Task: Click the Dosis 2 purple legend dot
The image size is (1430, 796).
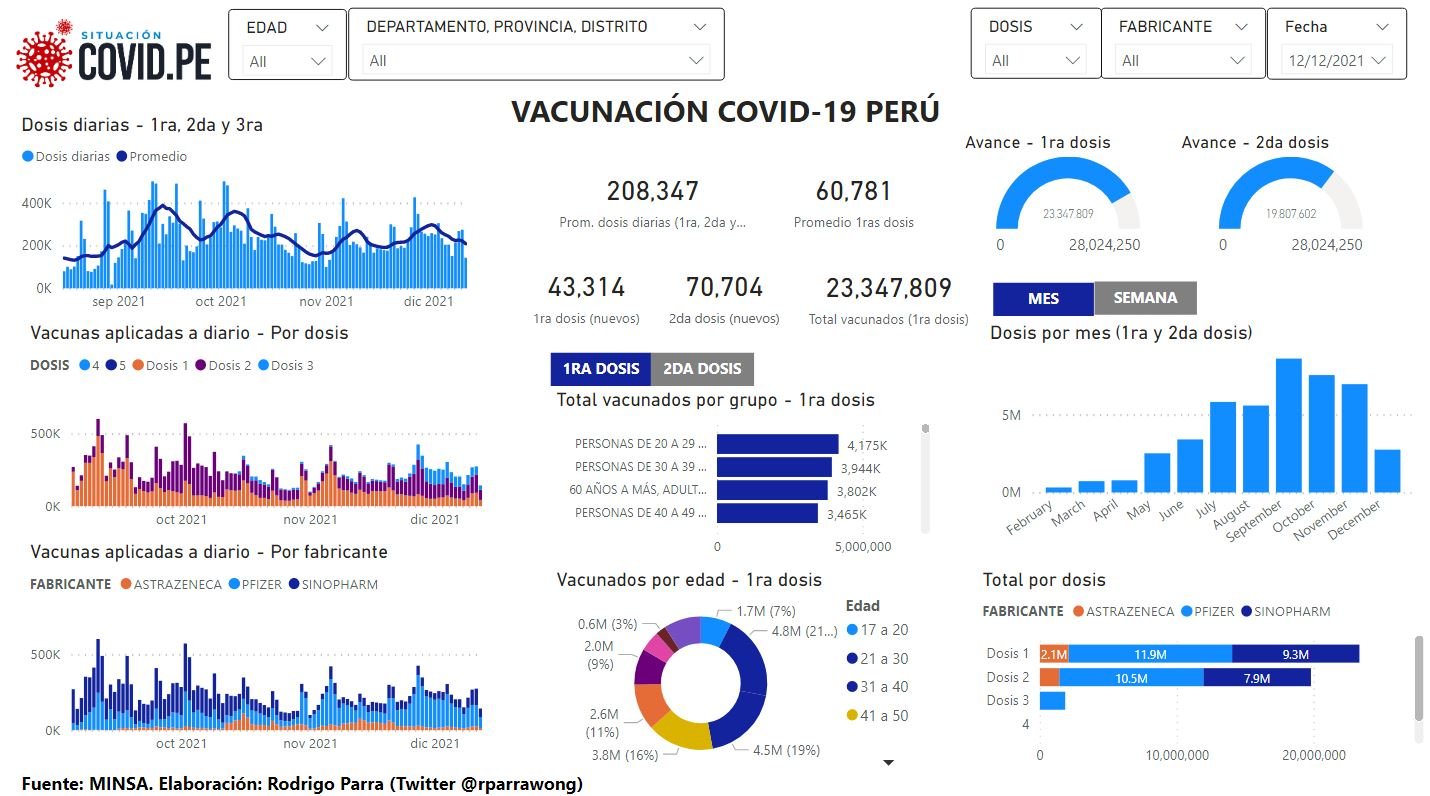Action: tap(200, 366)
